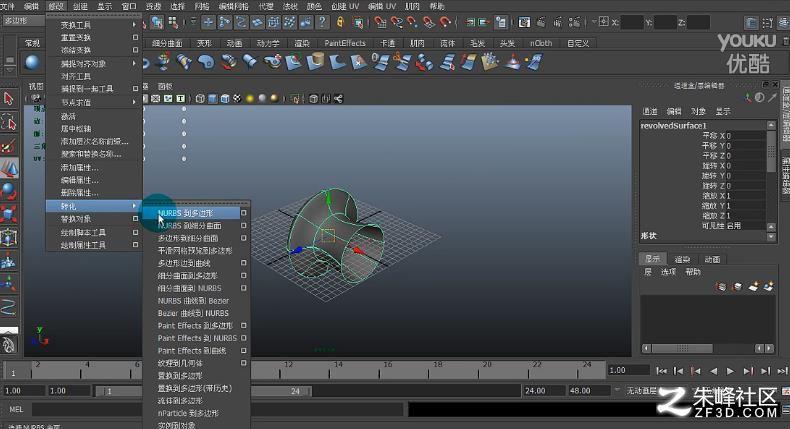Viewport: 790px width, 429px height.
Task: Click the 居中枢轴 menu command
Action: pyautogui.click(x=76, y=128)
